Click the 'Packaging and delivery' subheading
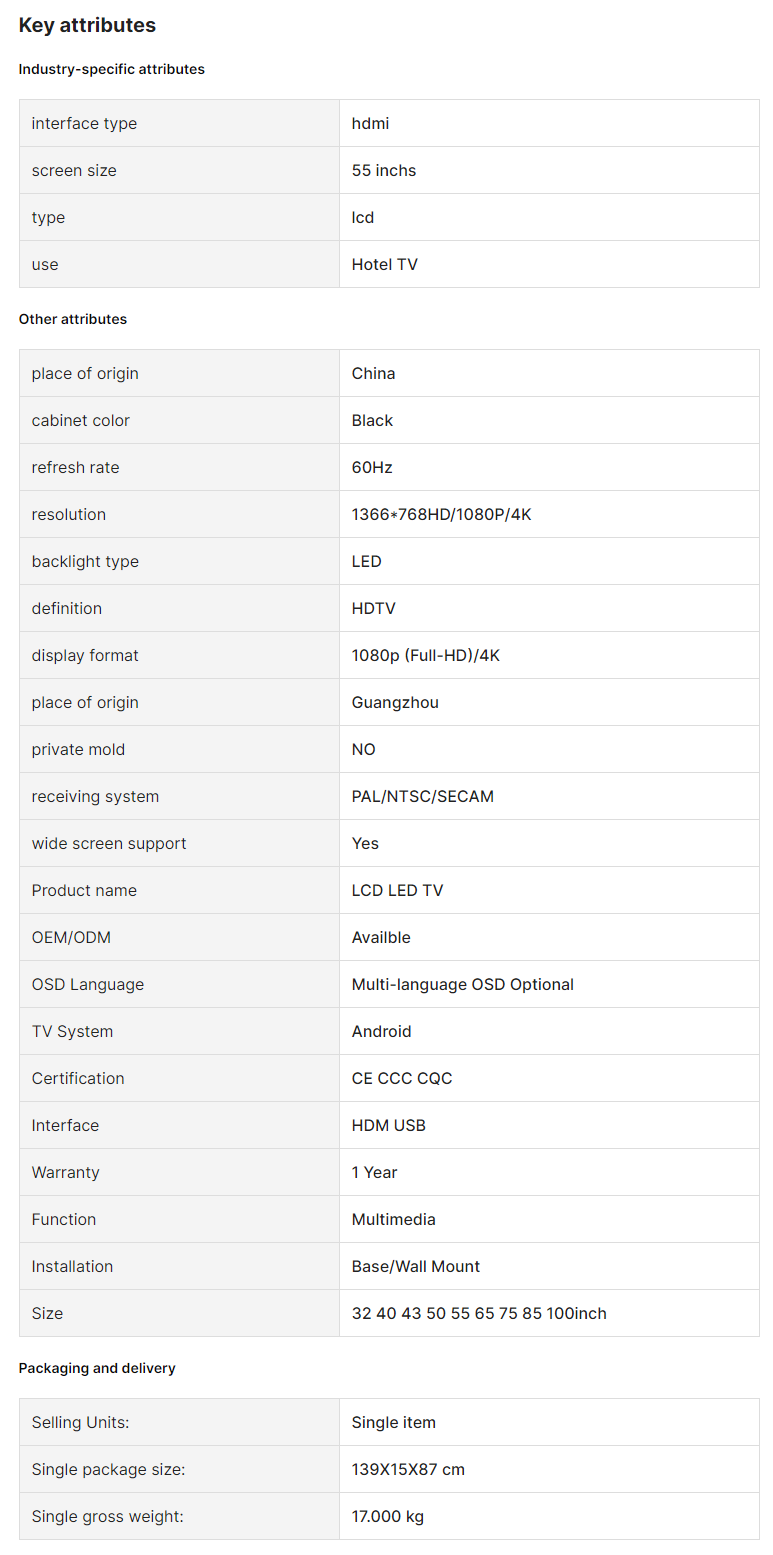 click(97, 1368)
